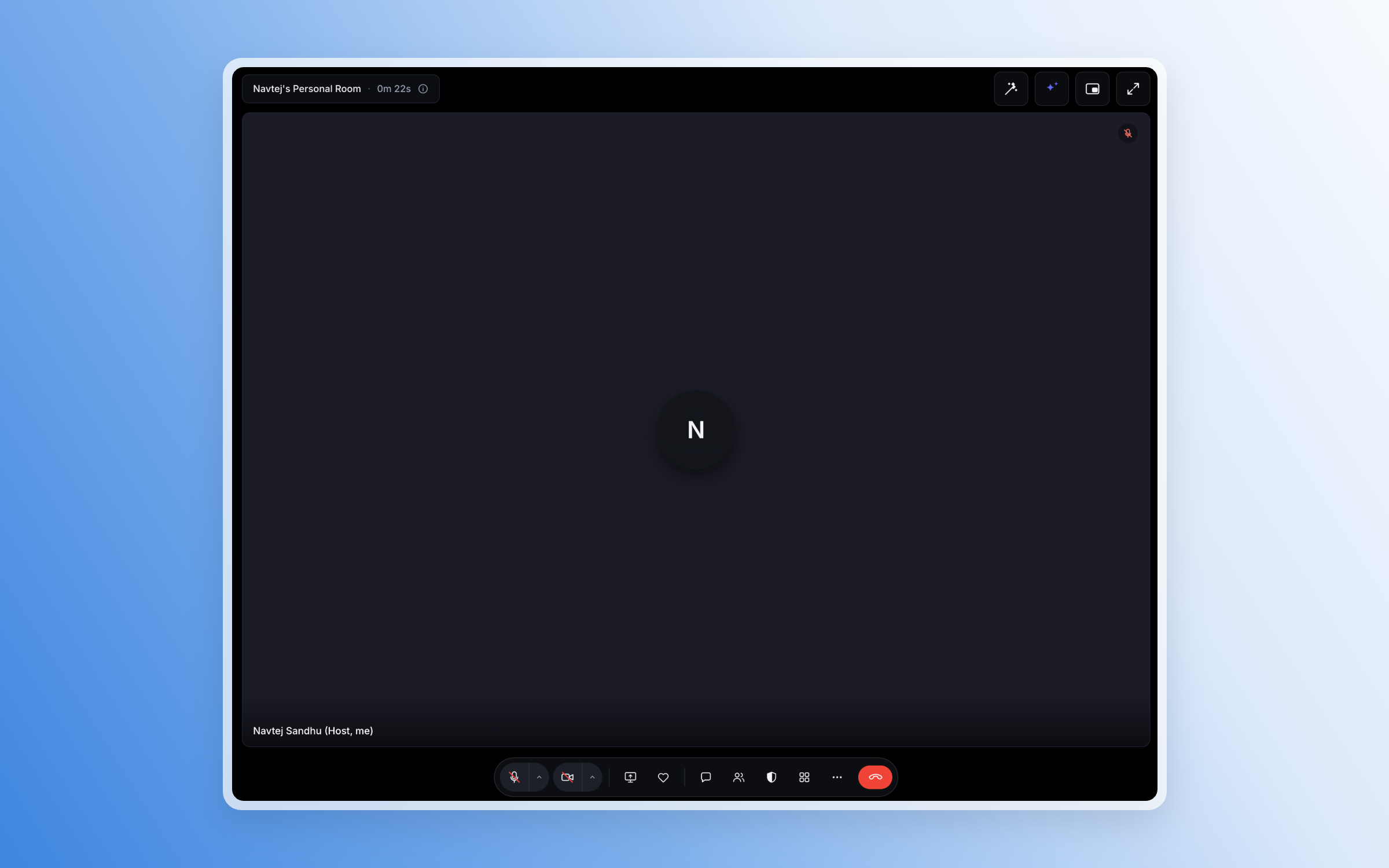1389x868 pixels.
Task: Open the chat panel
Action: point(705,777)
